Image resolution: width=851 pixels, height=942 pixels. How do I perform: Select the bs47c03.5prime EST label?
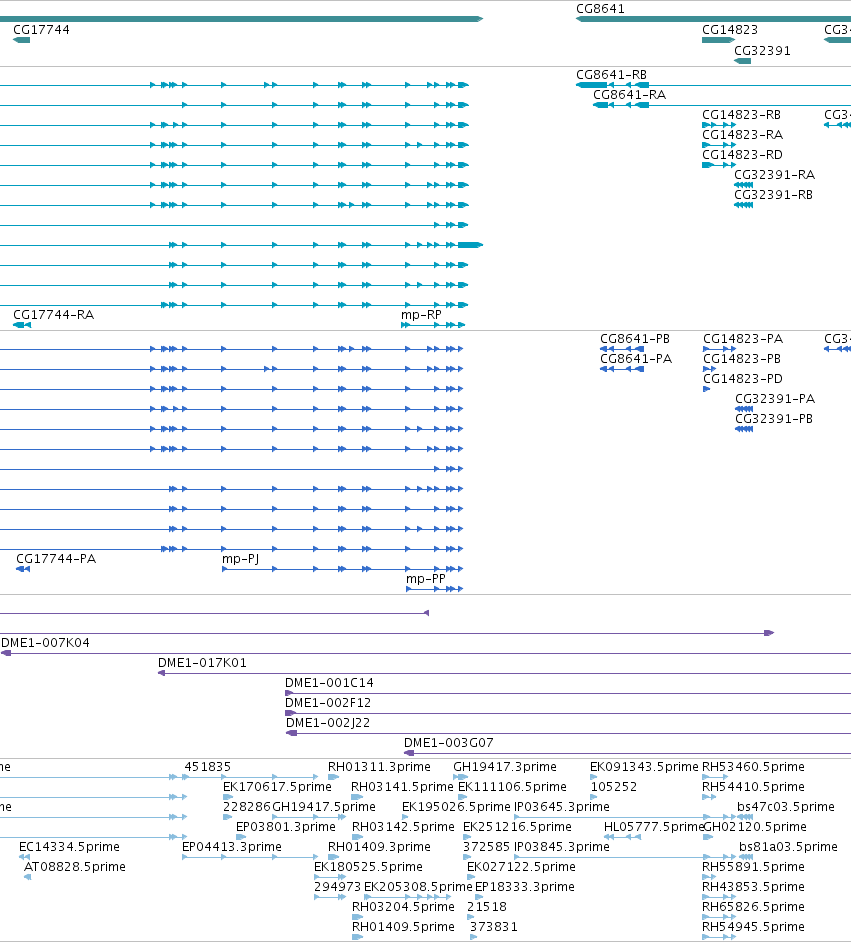786,806
